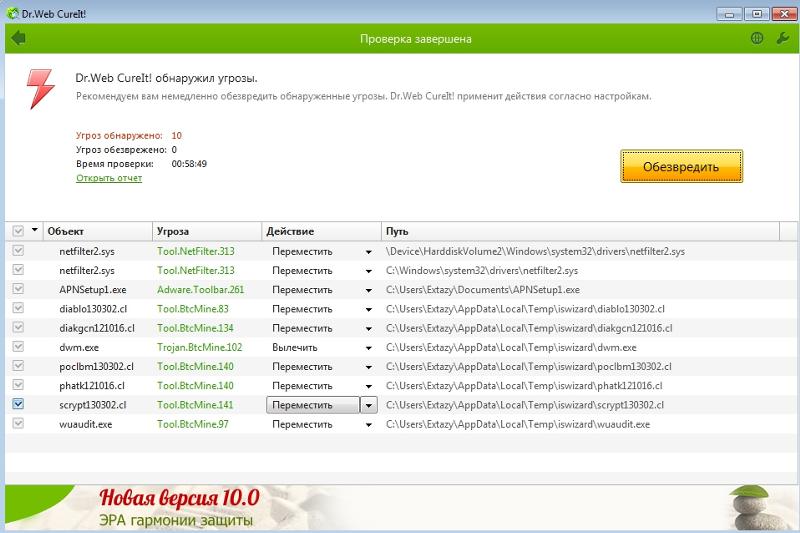This screenshot has width=800, height=533.
Task: Open the Открыть отчет report link
Action: pyautogui.click(x=109, y=178)
